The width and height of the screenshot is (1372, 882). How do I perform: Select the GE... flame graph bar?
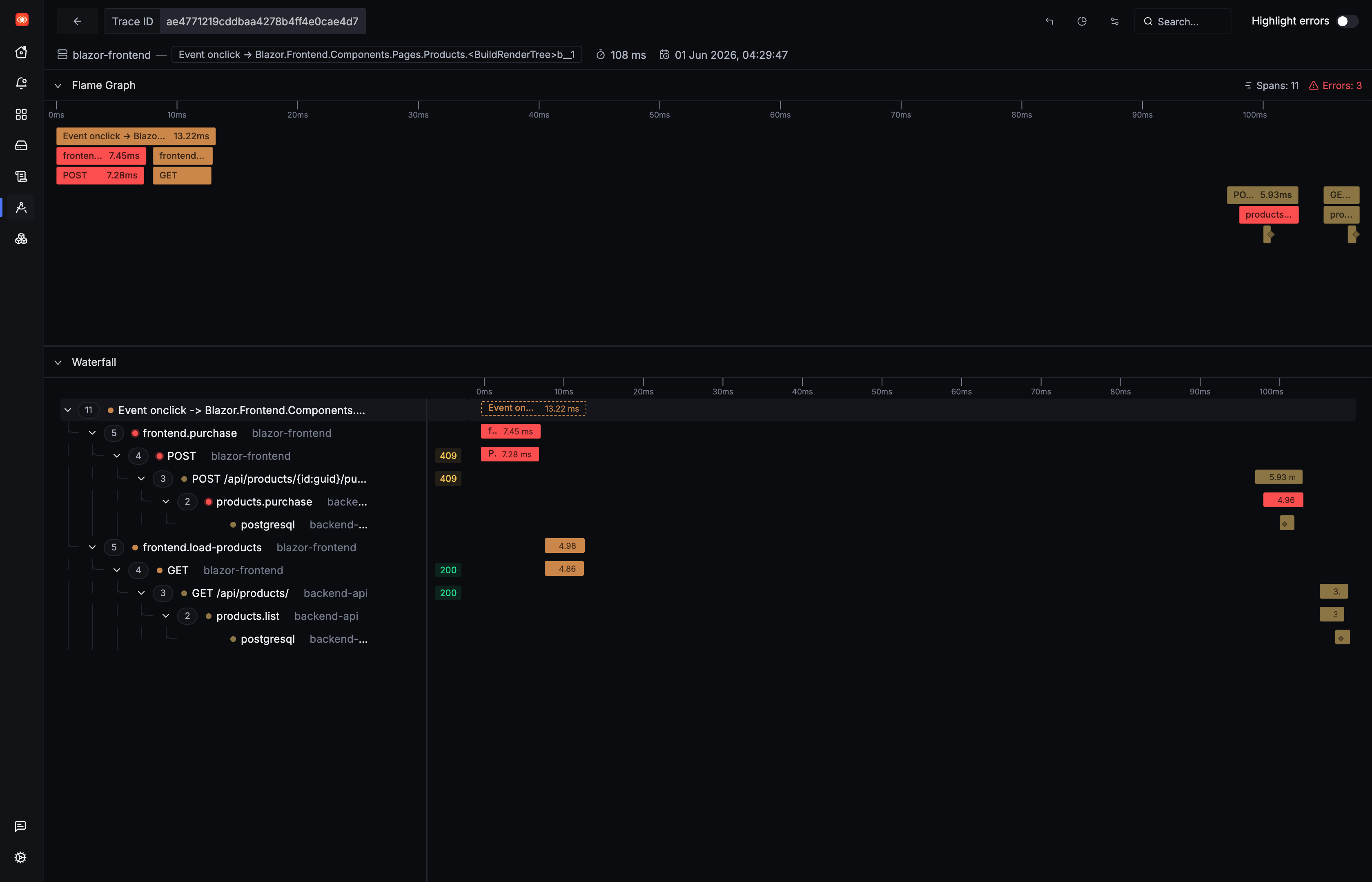1341,195
